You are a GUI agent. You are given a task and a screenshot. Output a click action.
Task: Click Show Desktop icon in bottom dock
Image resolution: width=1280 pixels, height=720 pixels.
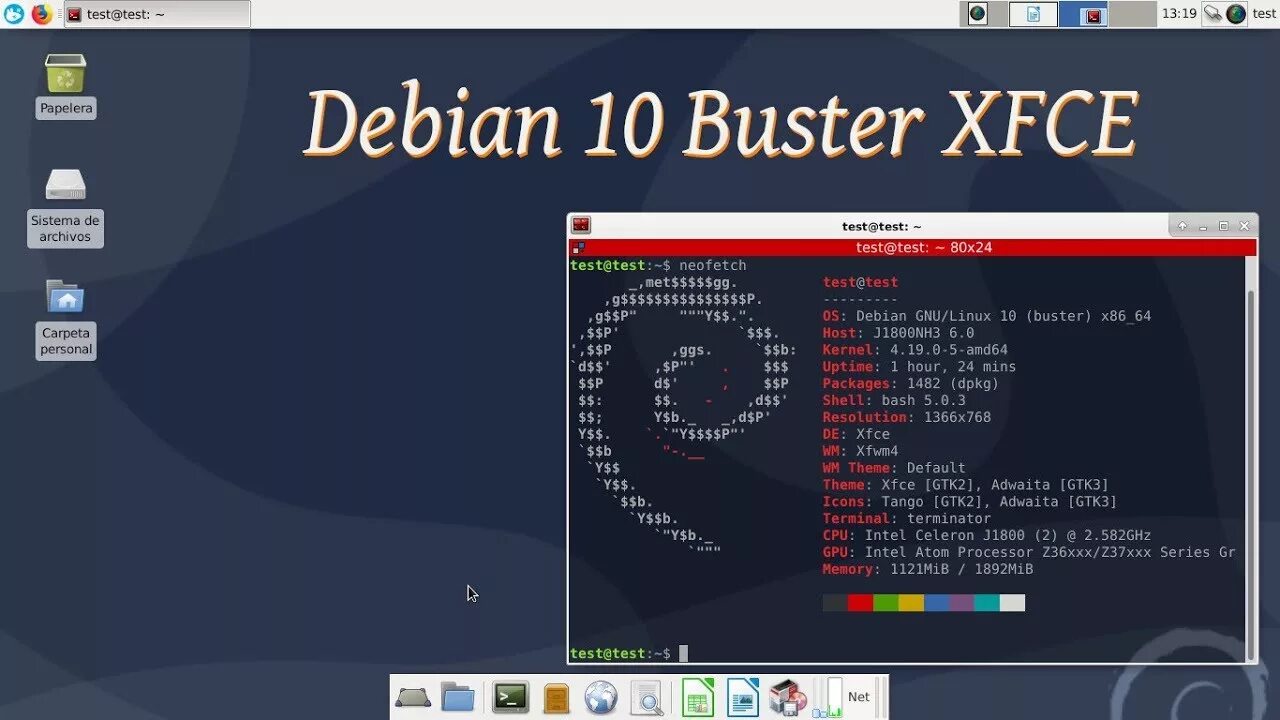tap(413, 697)
